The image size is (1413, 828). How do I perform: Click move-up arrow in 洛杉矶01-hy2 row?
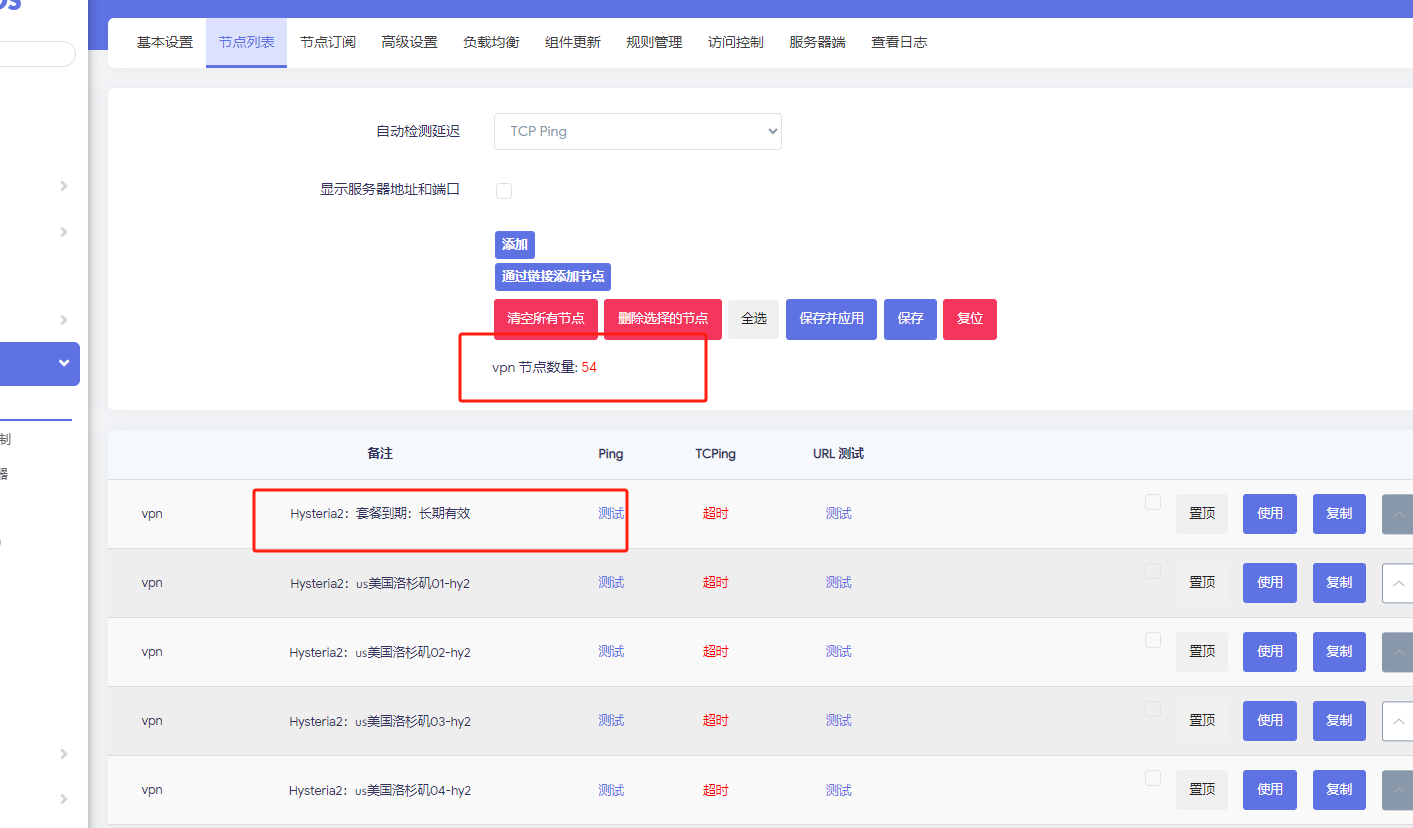pyautogui.click(x=1398, y=583)
